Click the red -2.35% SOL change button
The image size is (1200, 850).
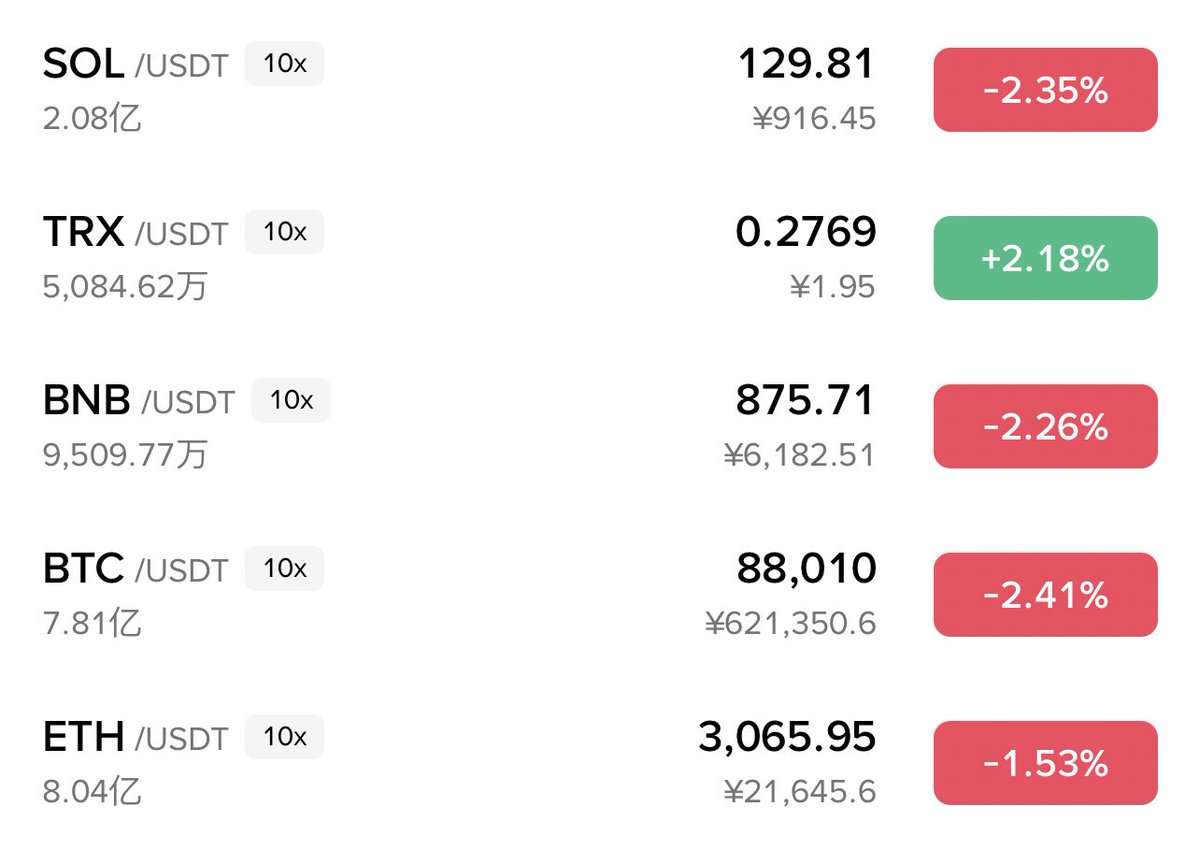[1045, 90]
